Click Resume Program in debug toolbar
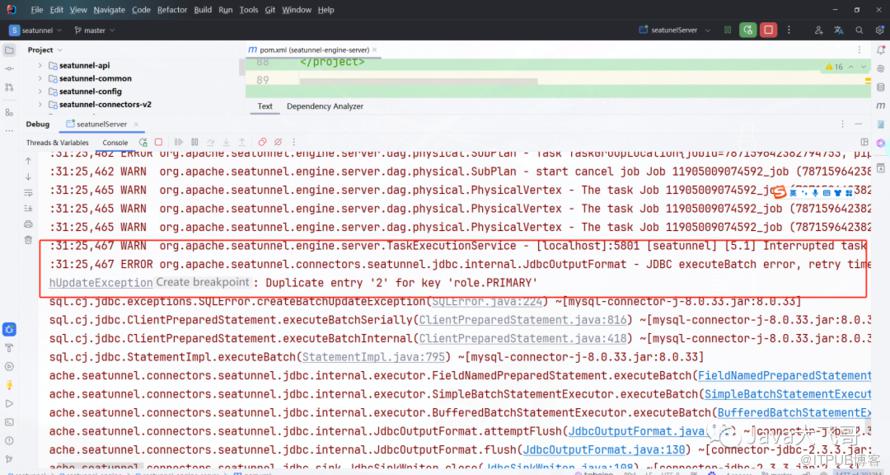The width and height of the screenshot is (890, 475). tap(179, 142)
